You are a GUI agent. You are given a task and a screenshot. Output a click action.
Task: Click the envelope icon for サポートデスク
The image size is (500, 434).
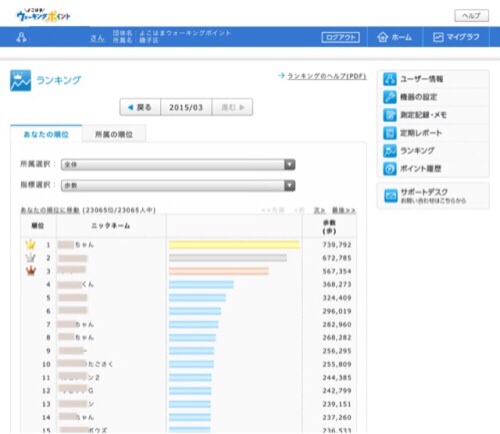(391, 196)
